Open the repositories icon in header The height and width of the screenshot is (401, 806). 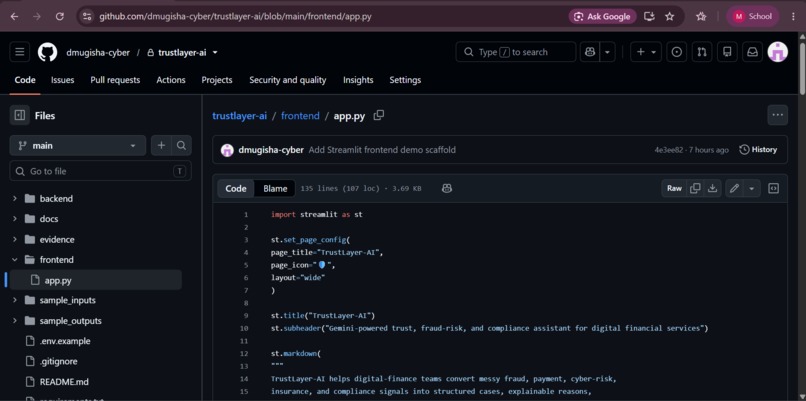point(727,52)
